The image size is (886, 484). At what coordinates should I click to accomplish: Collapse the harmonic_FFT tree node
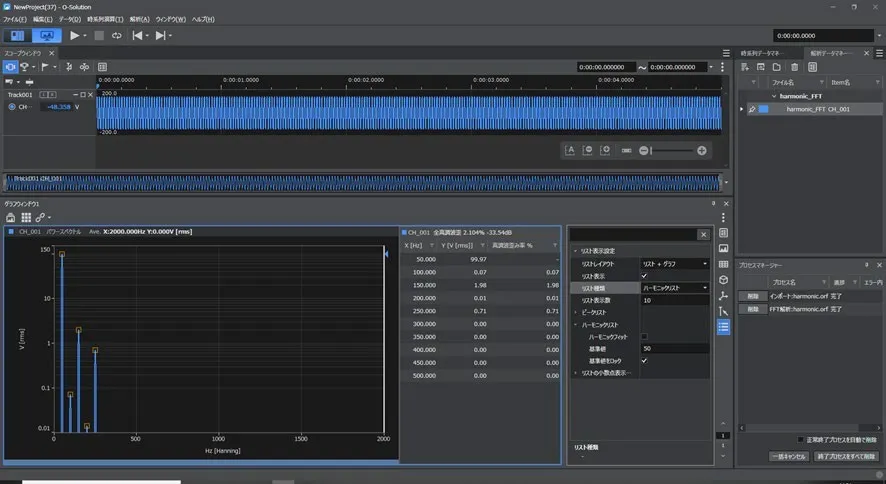tap(774, 96)
